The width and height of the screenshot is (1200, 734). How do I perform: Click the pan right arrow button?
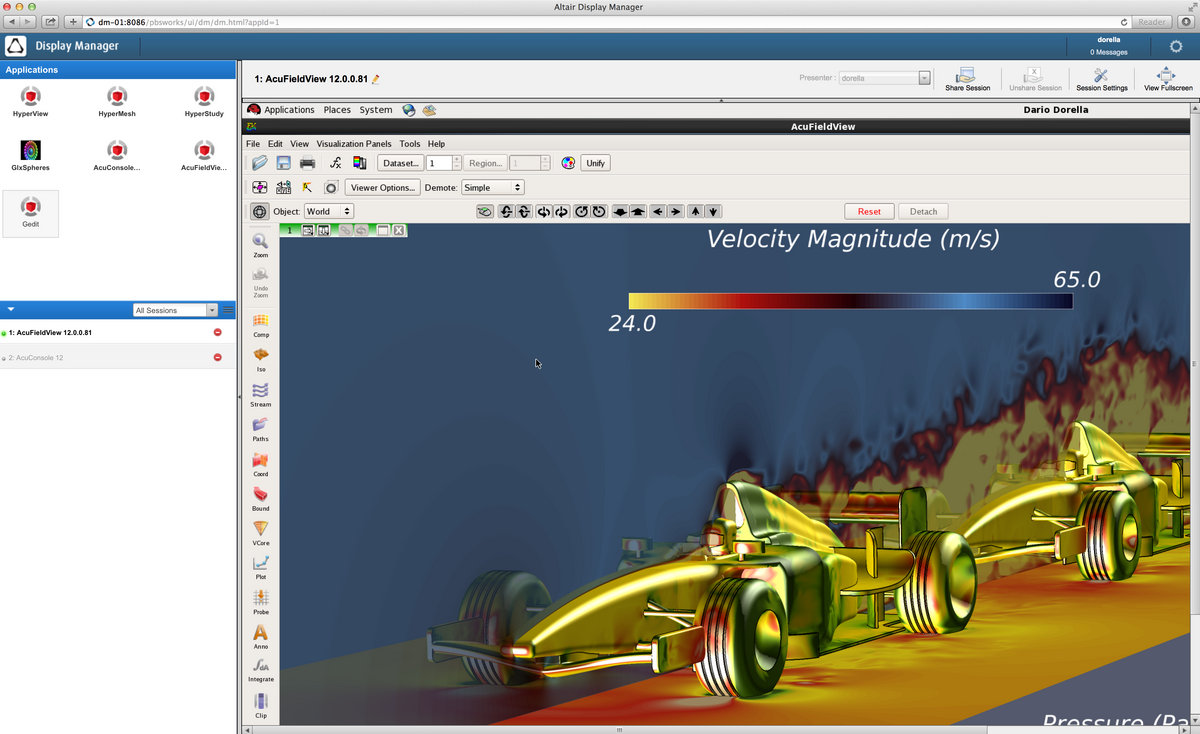tap(675, 211)
